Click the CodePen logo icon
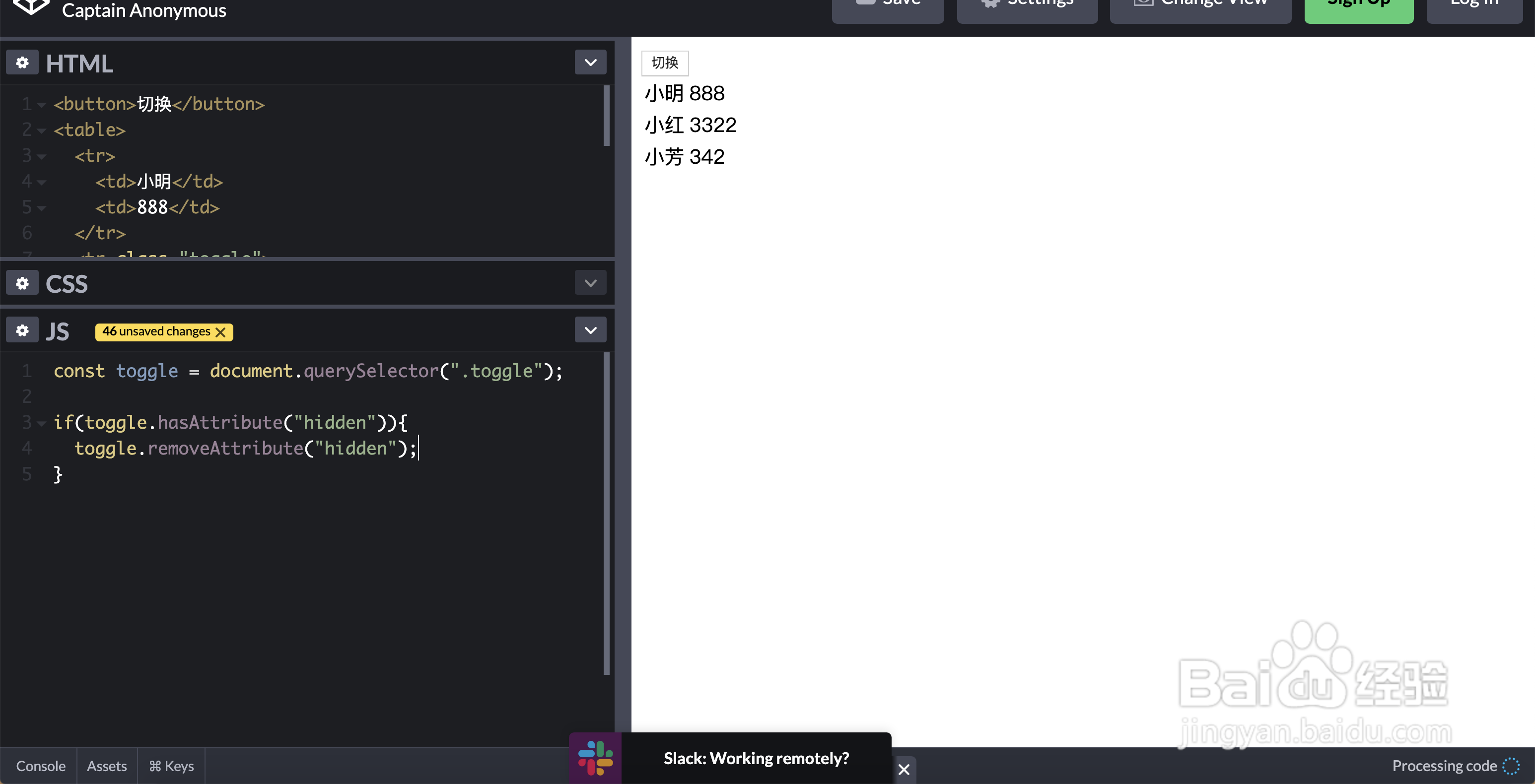Viewport: 1535px width, 784px height. [x=31, y=7]
